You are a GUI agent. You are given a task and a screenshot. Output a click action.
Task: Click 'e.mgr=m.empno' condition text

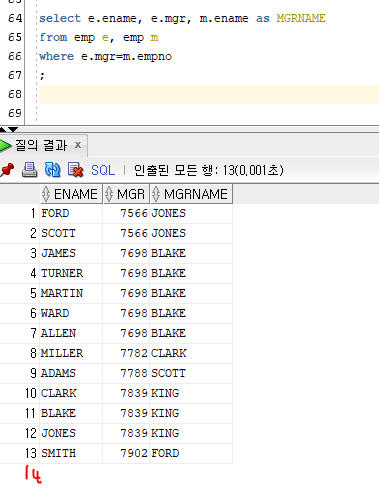point(126,57)
